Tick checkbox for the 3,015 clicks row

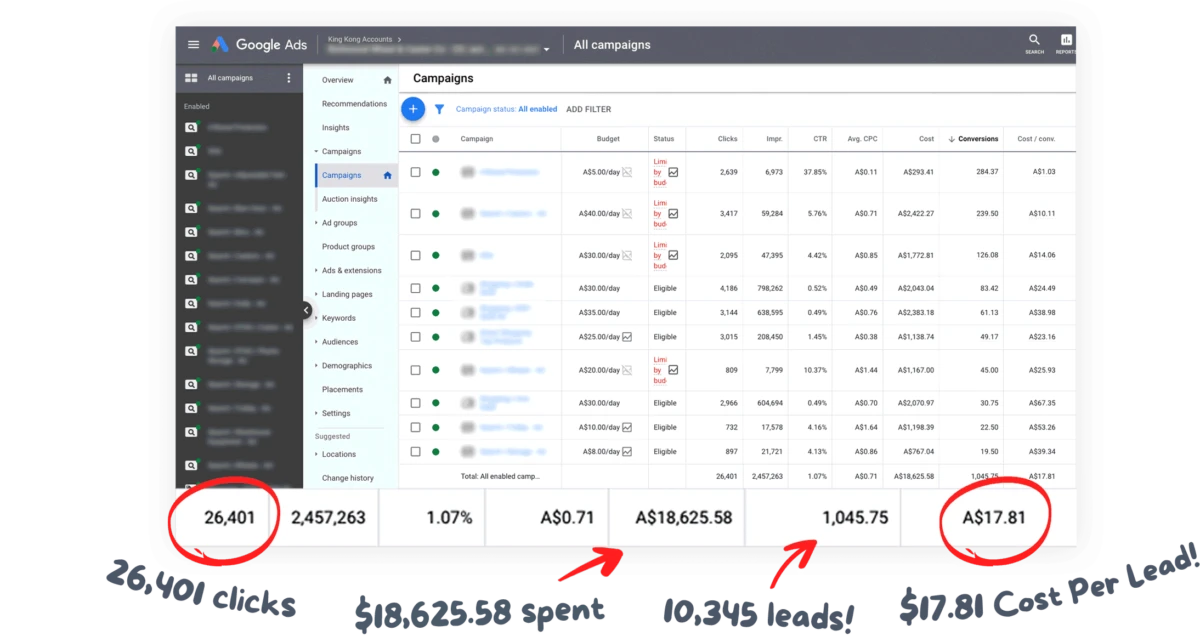tap(416, 337)
